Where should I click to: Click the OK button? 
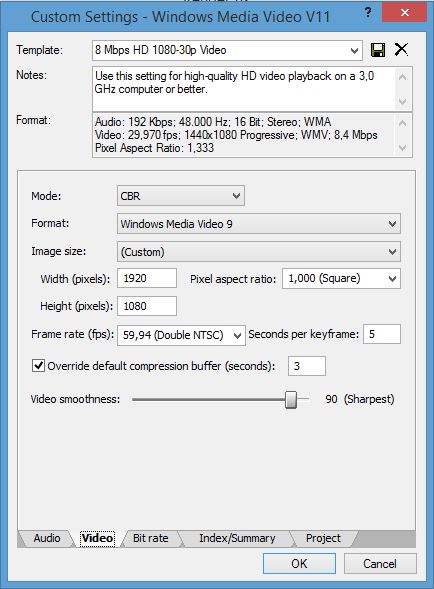click(299, 563)
